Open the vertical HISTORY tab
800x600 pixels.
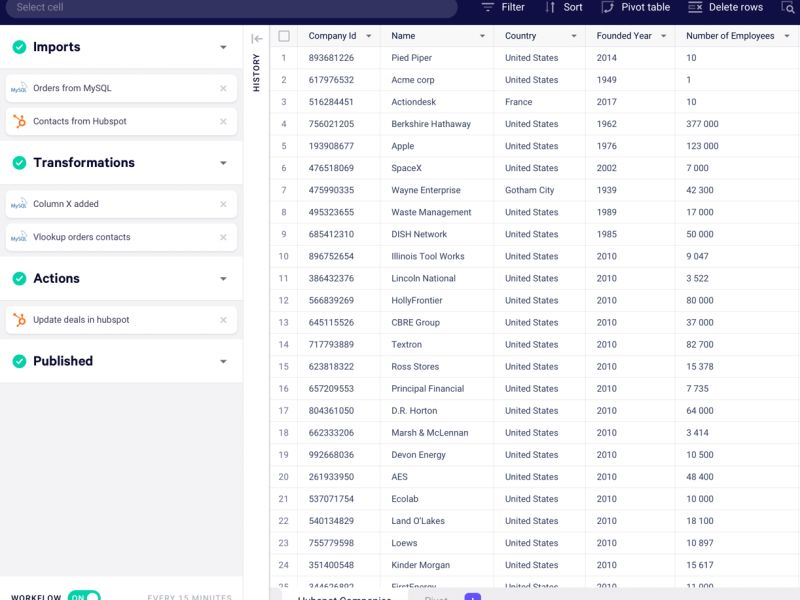pyautogui.click(x=256, y=72)
